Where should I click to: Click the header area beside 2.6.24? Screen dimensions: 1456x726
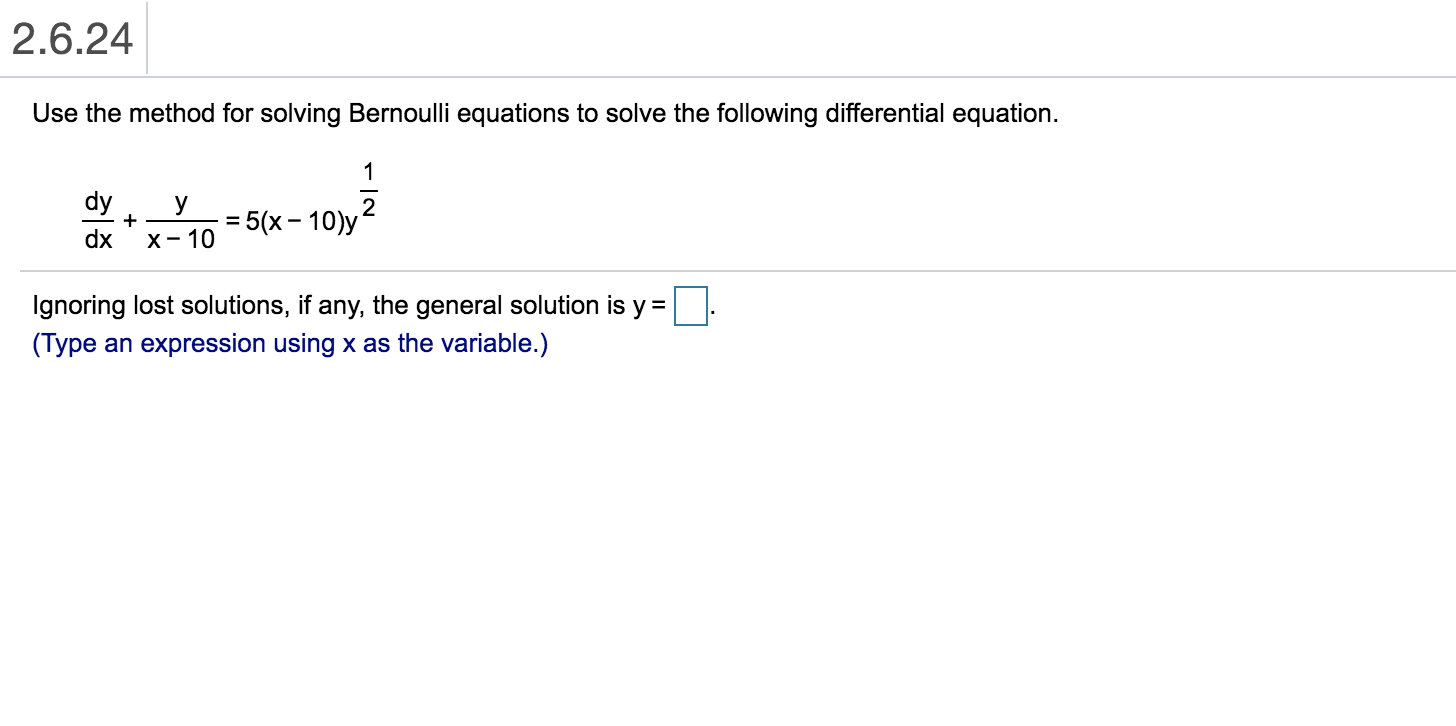[400, 40]
